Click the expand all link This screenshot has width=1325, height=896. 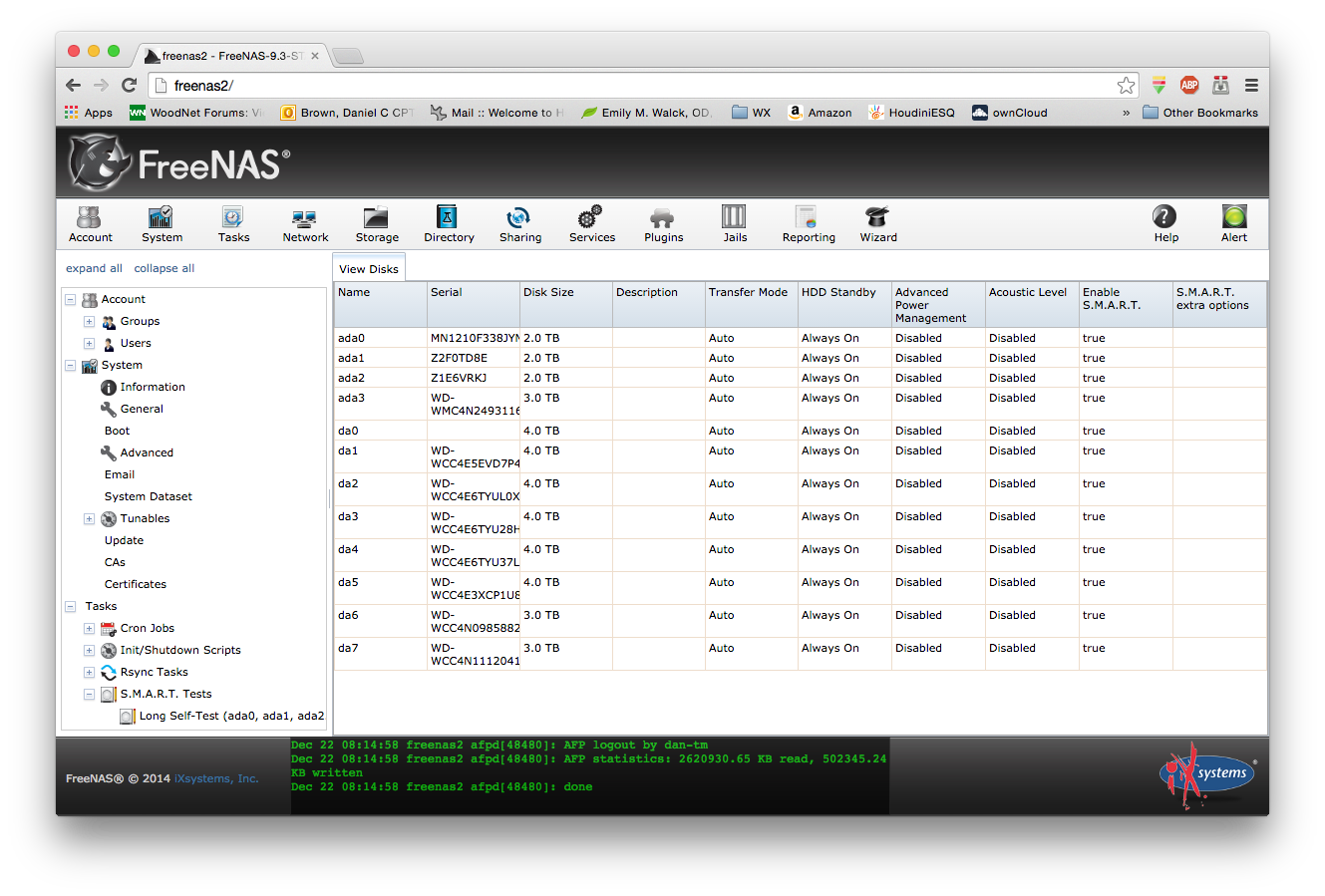(x=94, y=268)
